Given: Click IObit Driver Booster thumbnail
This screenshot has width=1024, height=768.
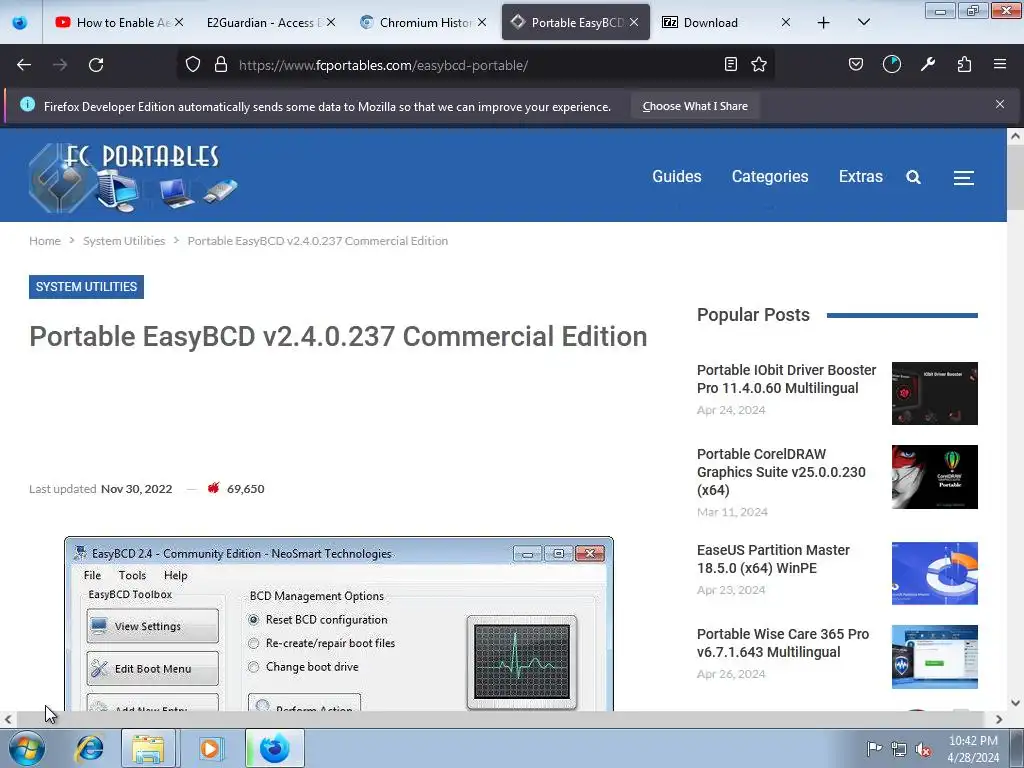Looking at the screenshot, I should [935, 393].
